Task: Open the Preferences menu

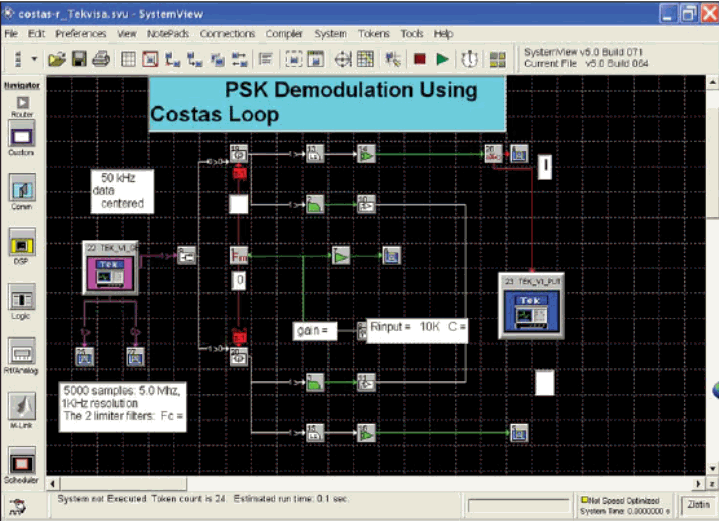Action: tap(81, 34)
